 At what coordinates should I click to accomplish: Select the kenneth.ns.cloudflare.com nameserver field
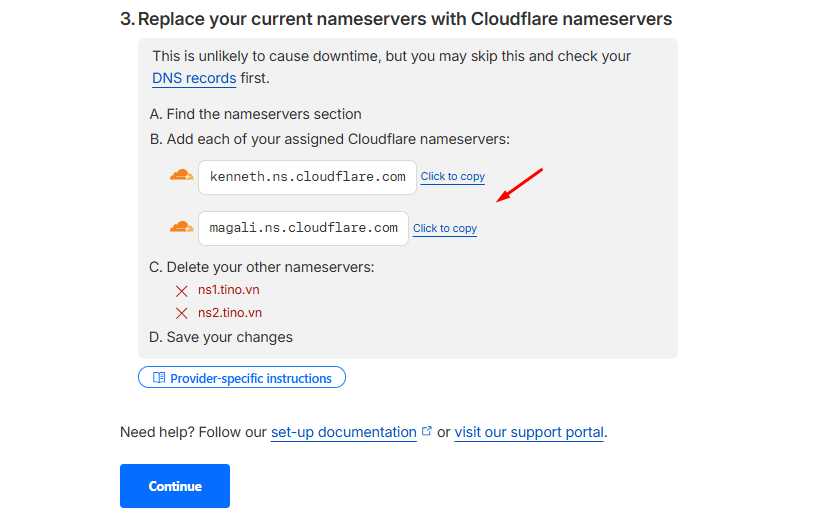[307, 177]
